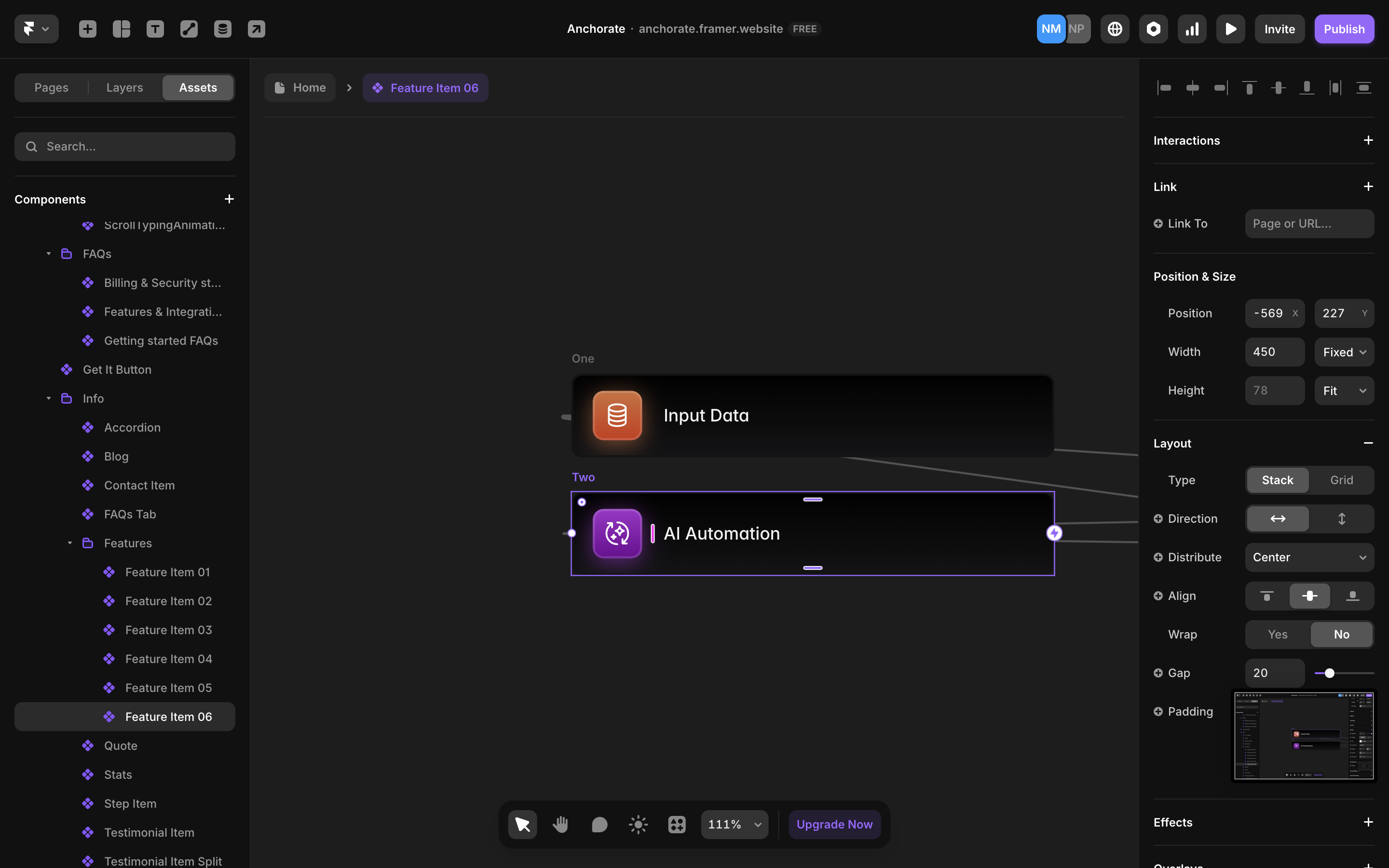
Task: Open the Insert panel via plus icon
Action: [87, 29]
